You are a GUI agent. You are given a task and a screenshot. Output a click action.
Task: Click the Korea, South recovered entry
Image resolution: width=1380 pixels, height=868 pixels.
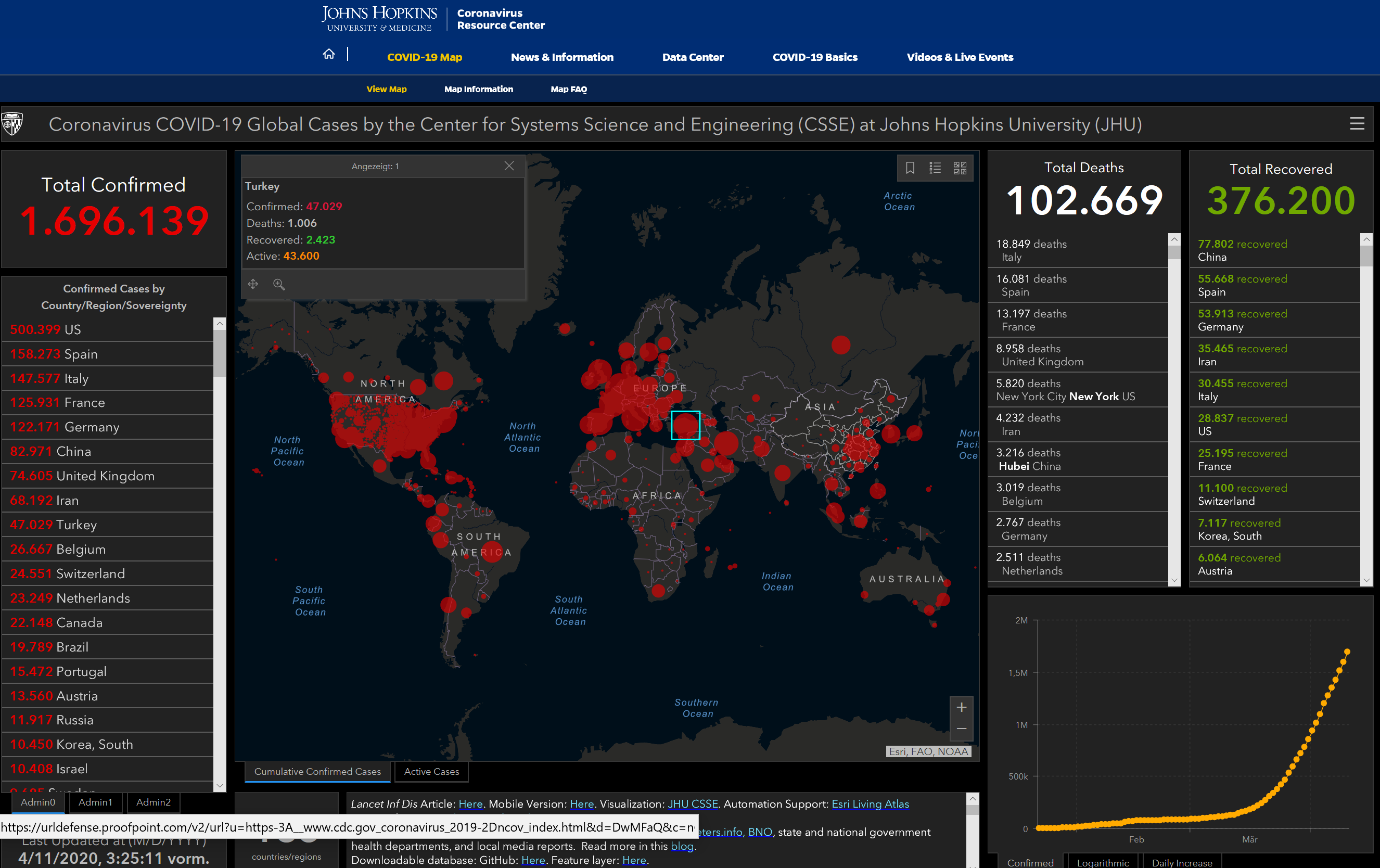pyautogui.click(x=1274, y=529)
